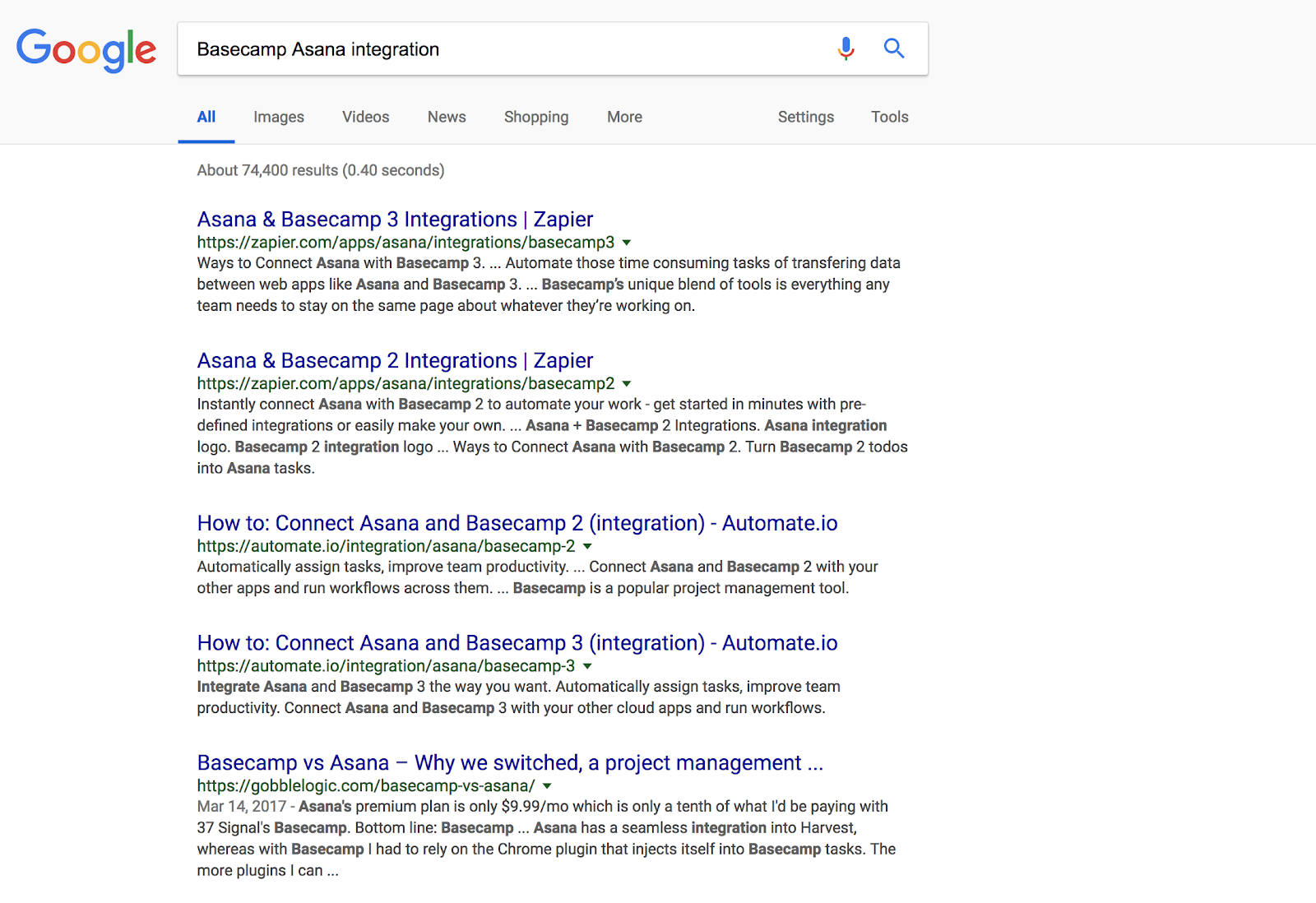The width and height of the screenshot is (1316, 903).
Task: Expand dropdown arrow next to zapier basecamp2 URL
Action: pos(627,384)
